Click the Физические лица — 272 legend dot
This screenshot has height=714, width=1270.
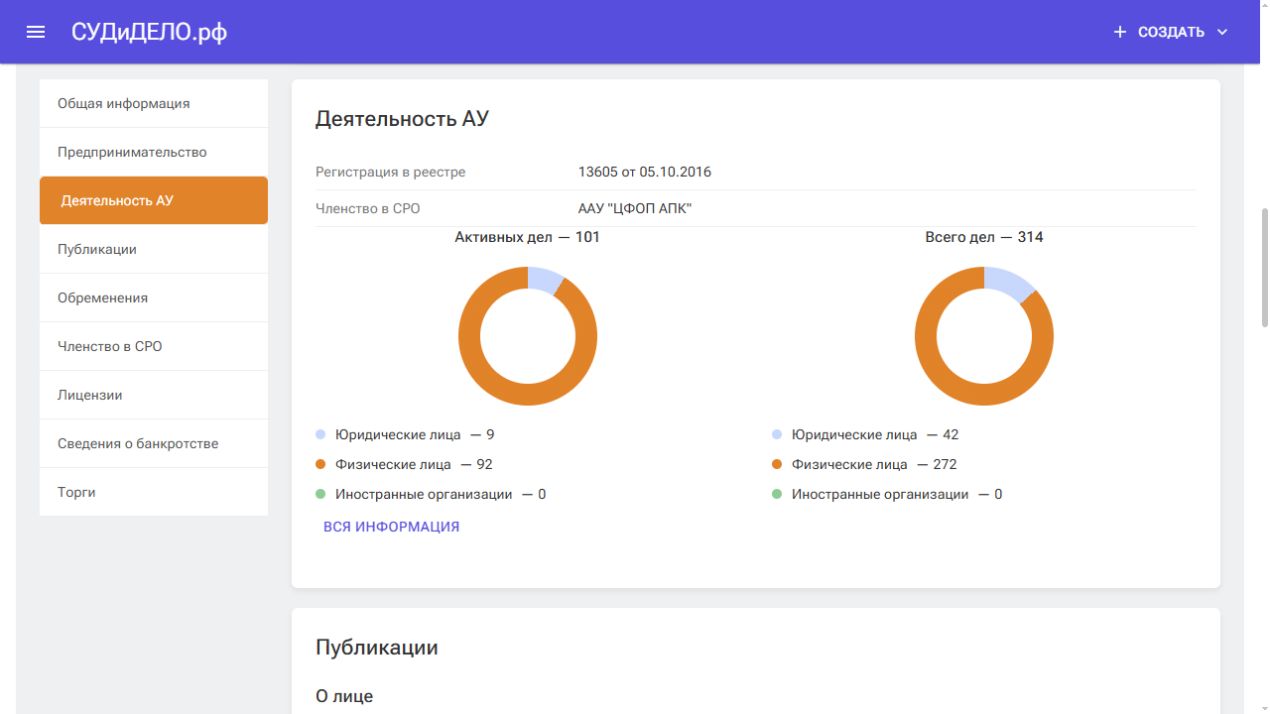tap(777, 464)
